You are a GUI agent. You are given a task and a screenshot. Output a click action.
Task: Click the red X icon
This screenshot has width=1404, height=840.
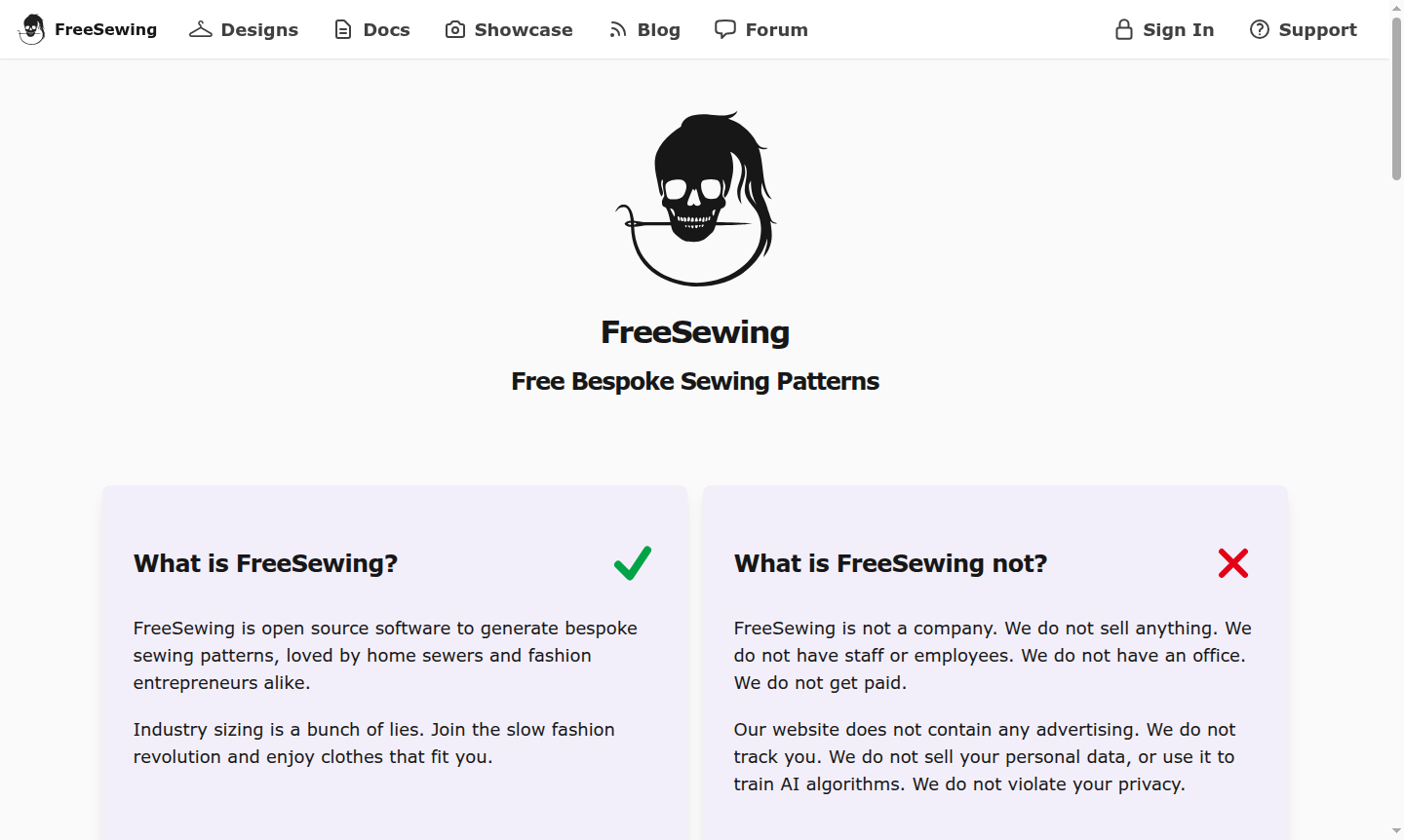(1233, 562)
